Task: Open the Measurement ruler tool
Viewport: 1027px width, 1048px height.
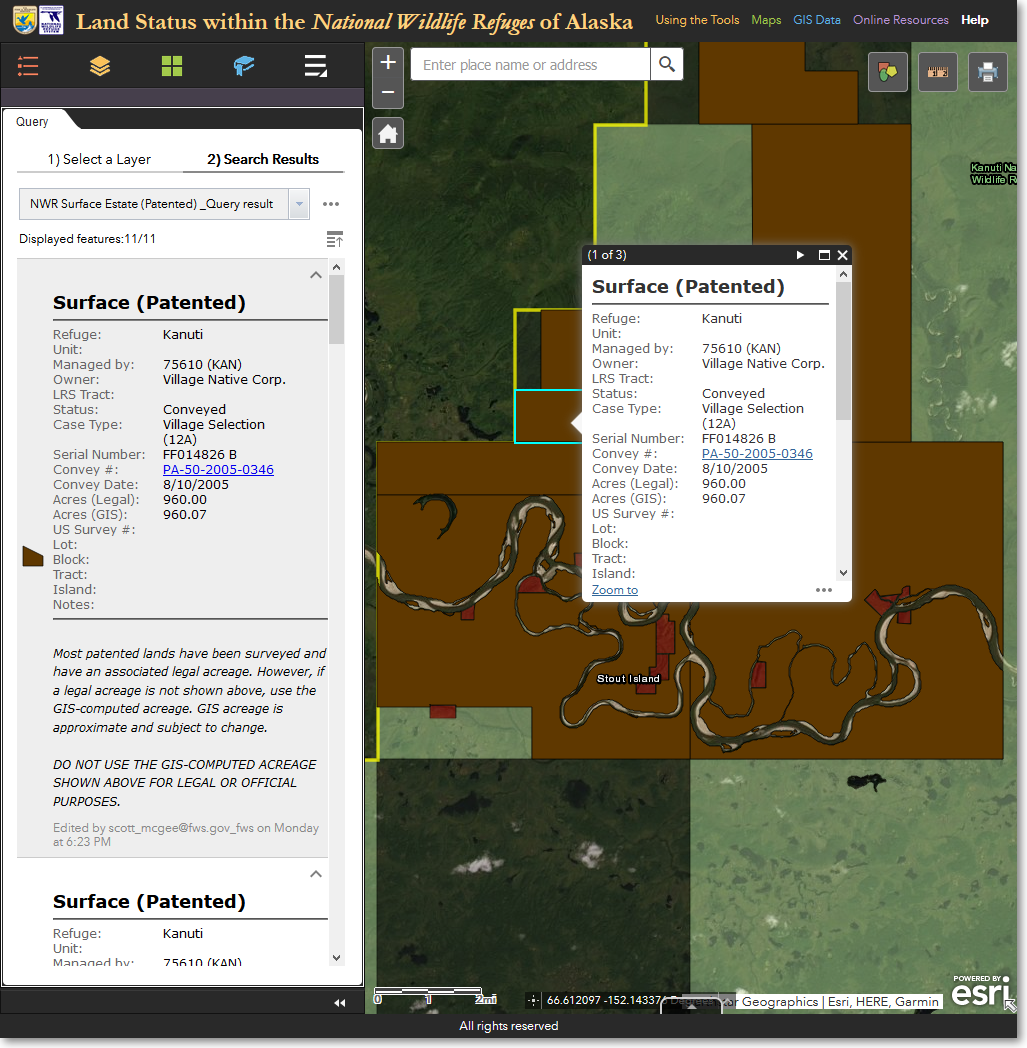Action: pyautogui.click(x=937, y=72)
